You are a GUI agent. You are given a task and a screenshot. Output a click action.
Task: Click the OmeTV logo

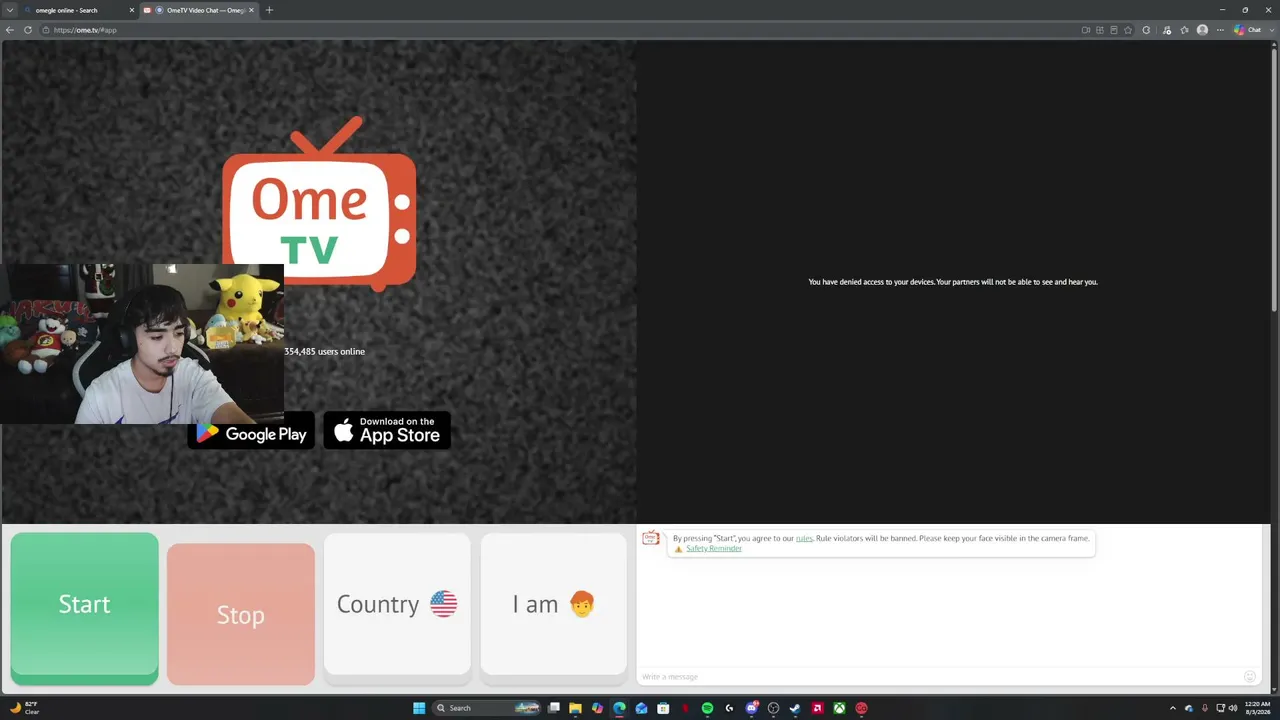point(319,205)
